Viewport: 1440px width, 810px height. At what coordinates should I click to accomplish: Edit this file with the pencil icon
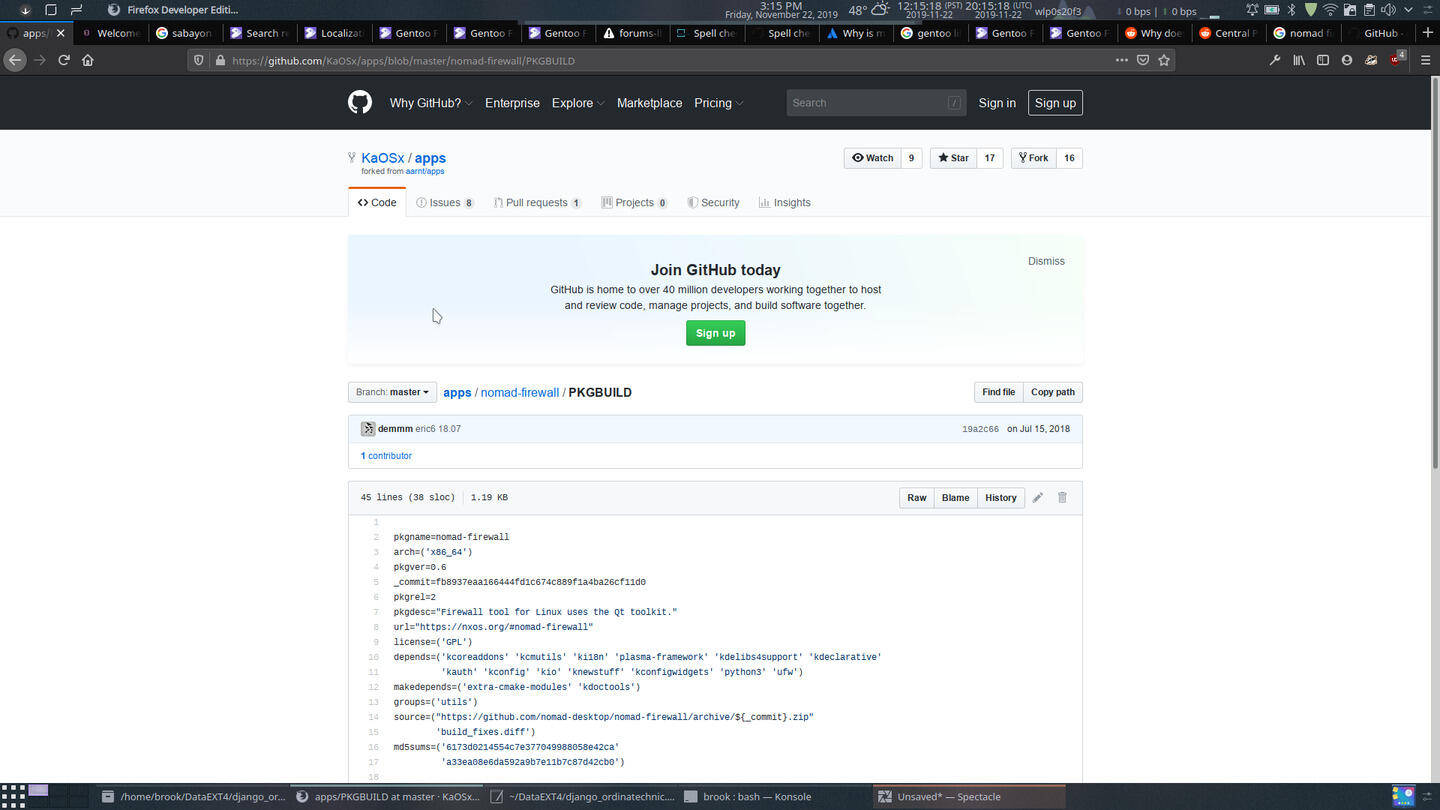point(1038,497)
